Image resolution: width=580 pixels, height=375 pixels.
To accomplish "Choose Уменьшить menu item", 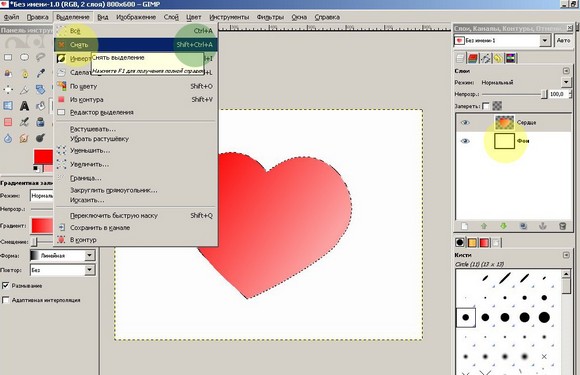I will (x=136, y=151).
